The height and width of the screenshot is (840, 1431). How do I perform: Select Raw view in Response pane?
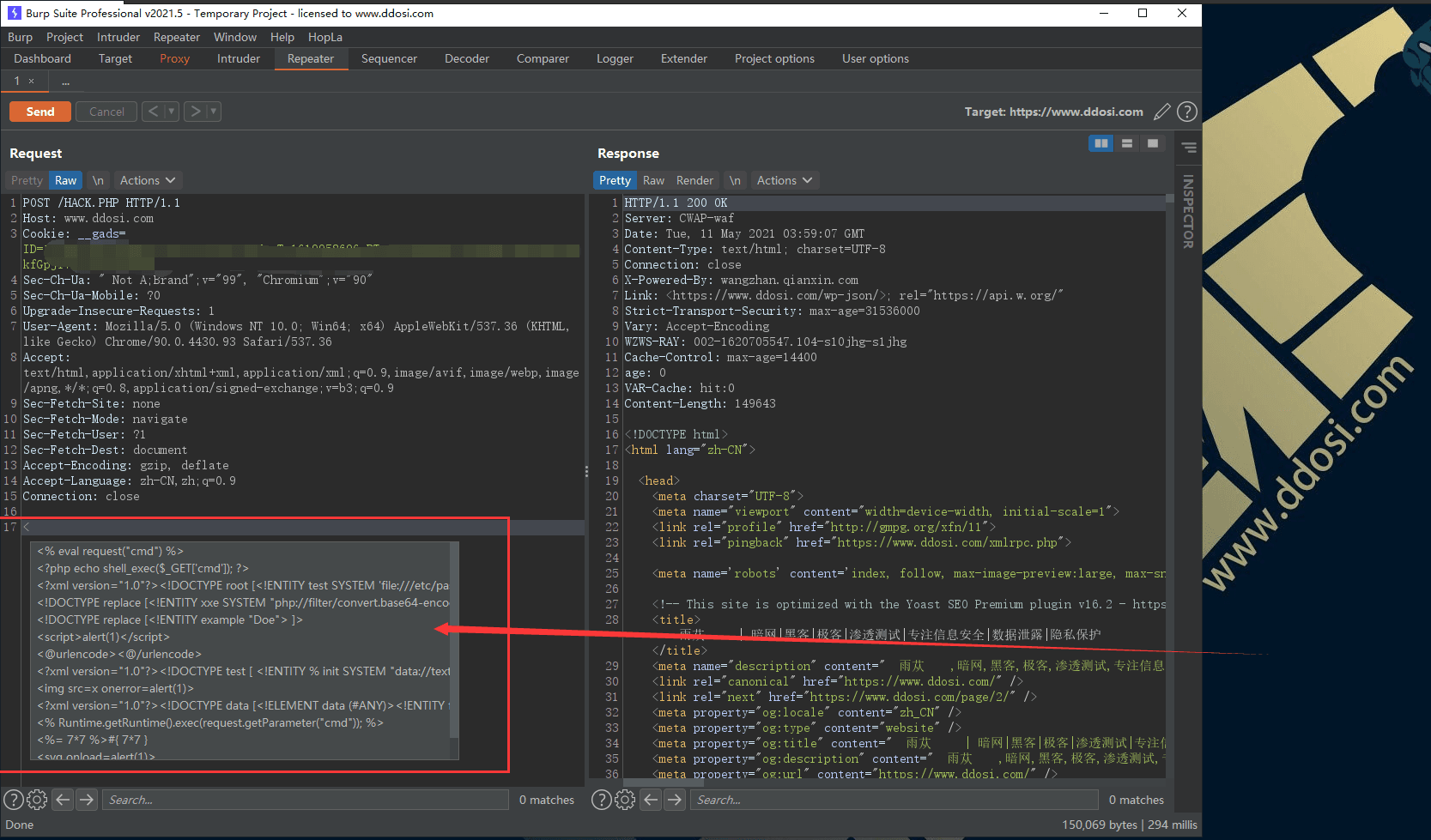click(x=653, y=180)
